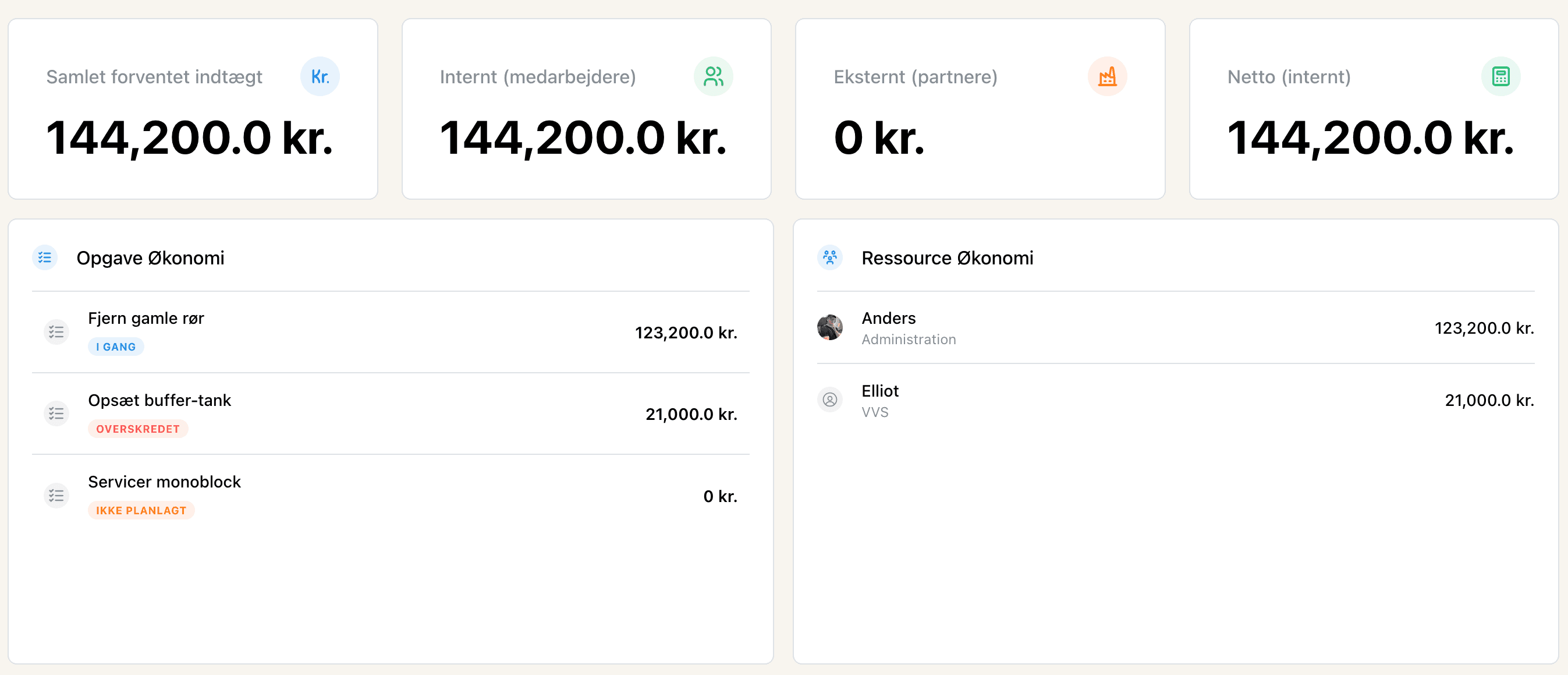Click the checklist icon beside Servicer monoblock

click(x=56, y=495)
